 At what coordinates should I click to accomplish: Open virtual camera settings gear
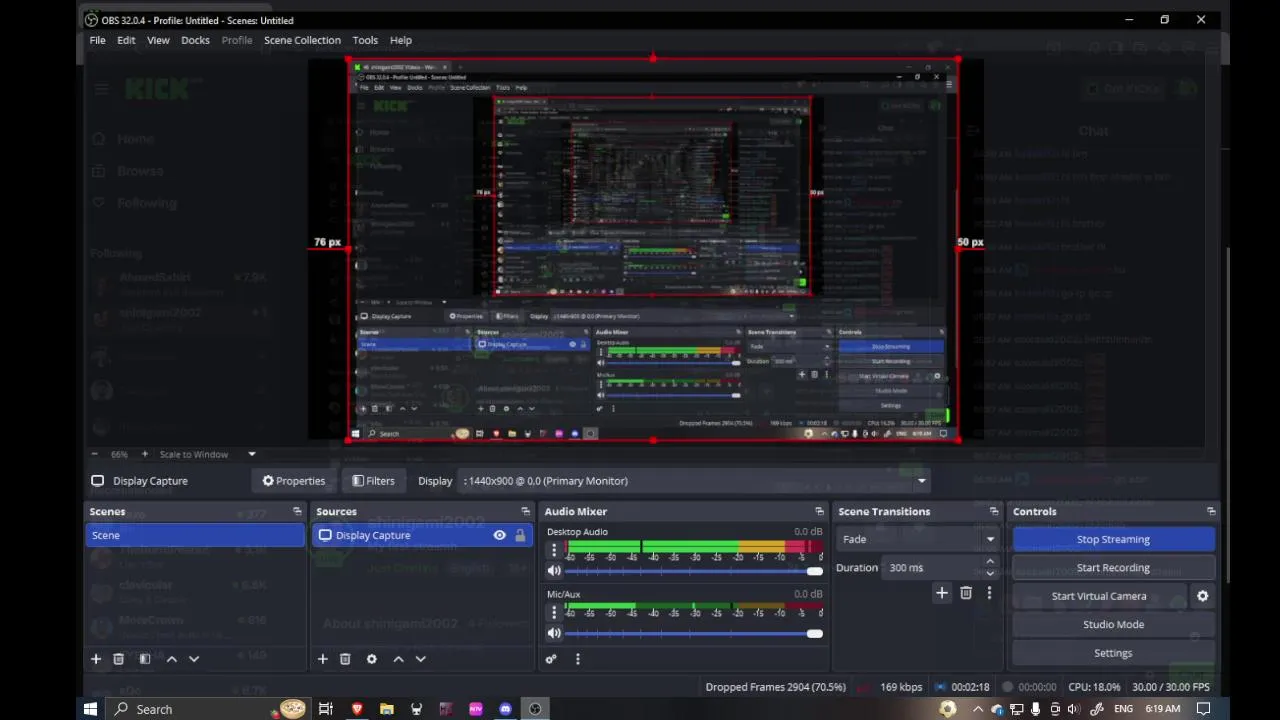coord(1203,596)
